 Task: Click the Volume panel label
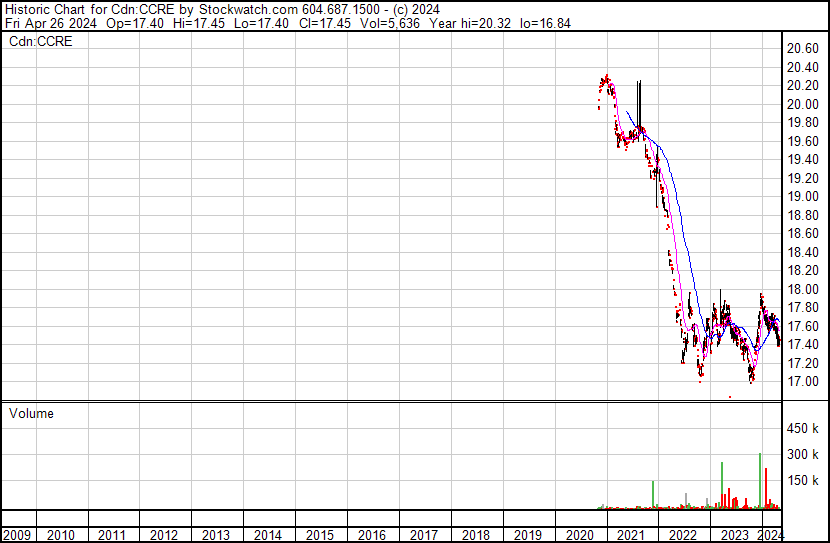pyautogui.click(x=31, y=413)
